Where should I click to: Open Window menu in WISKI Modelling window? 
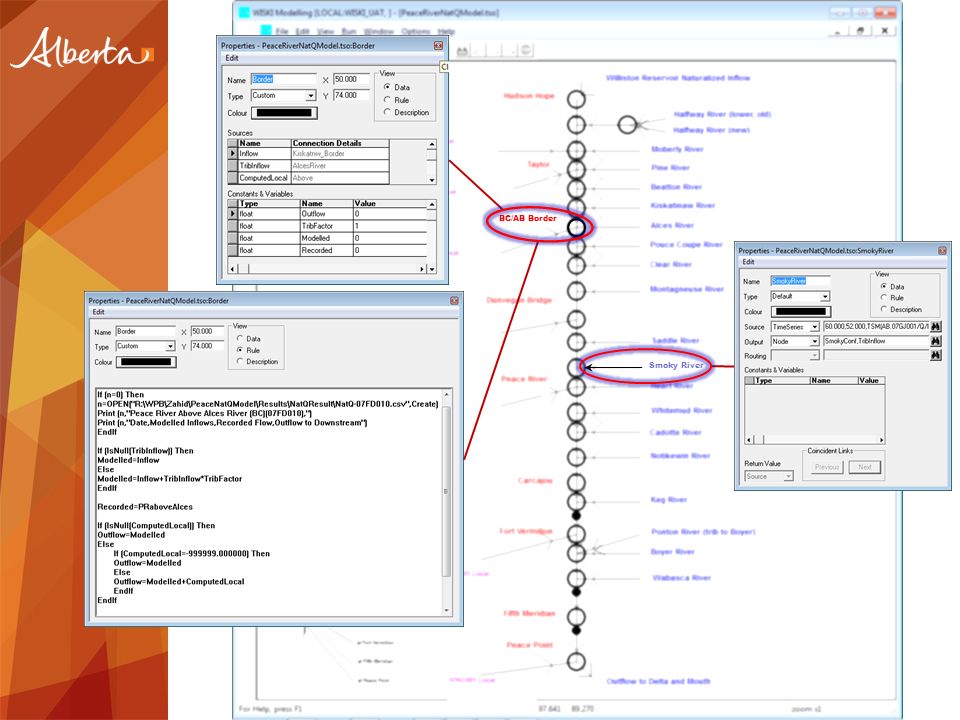[x=378, y=31]
